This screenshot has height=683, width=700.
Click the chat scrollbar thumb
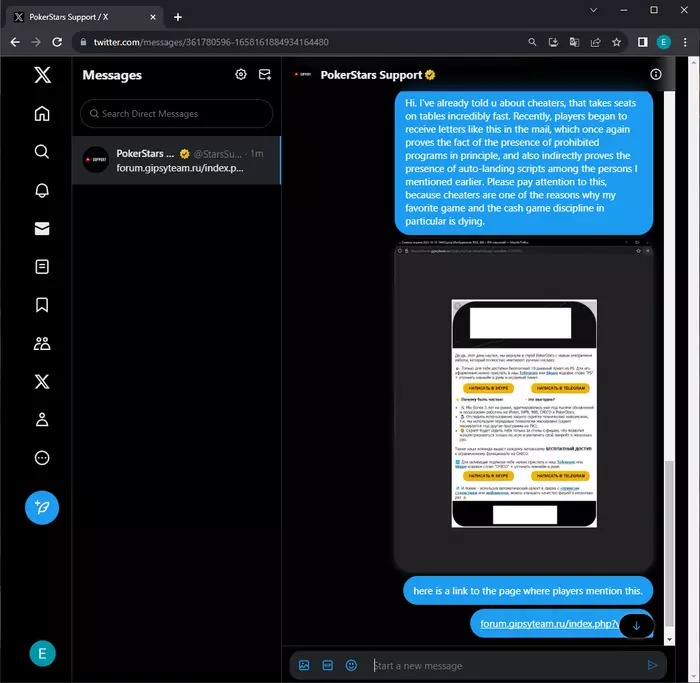669,543
